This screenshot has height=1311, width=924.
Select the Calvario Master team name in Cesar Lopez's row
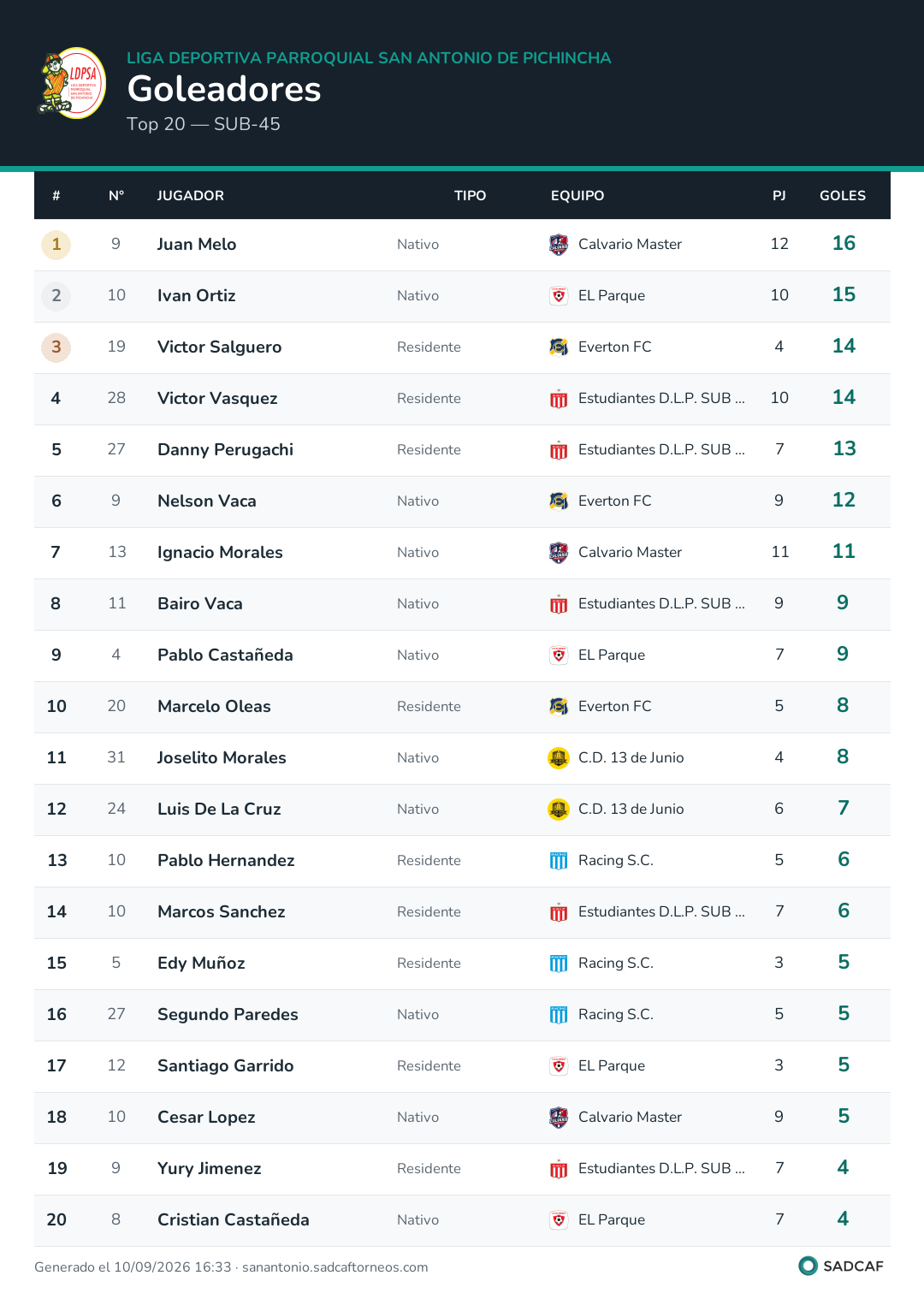[630, 1118]
